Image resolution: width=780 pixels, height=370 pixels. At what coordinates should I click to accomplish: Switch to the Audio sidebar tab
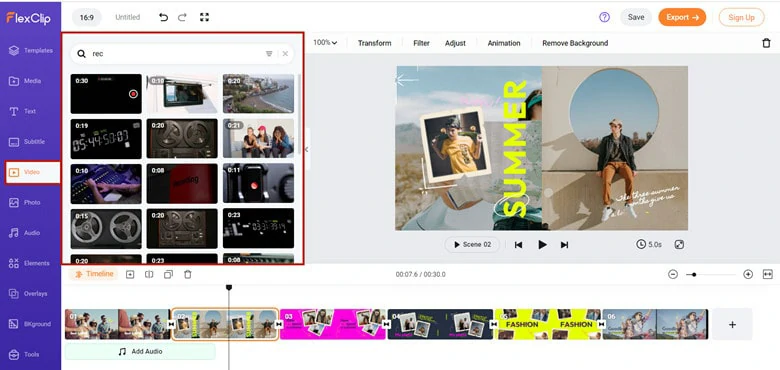pos(30,233)
